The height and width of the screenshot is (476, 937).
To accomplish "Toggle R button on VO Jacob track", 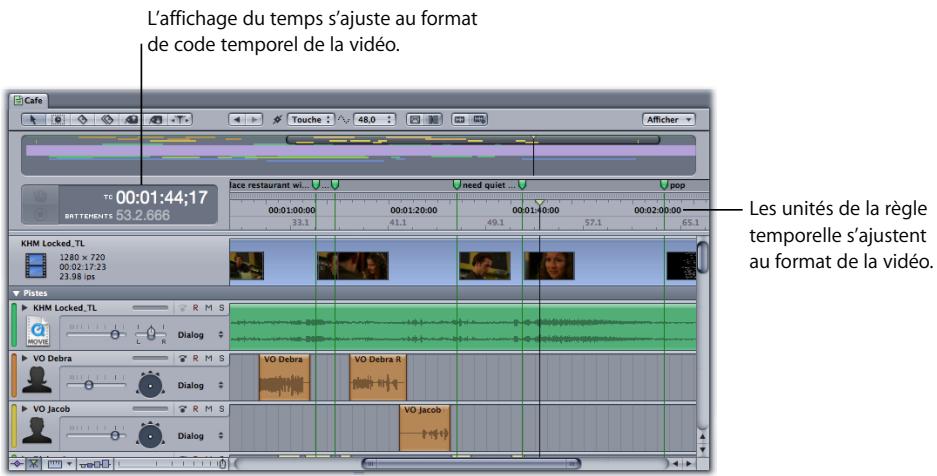I will (x=195, y=409).
